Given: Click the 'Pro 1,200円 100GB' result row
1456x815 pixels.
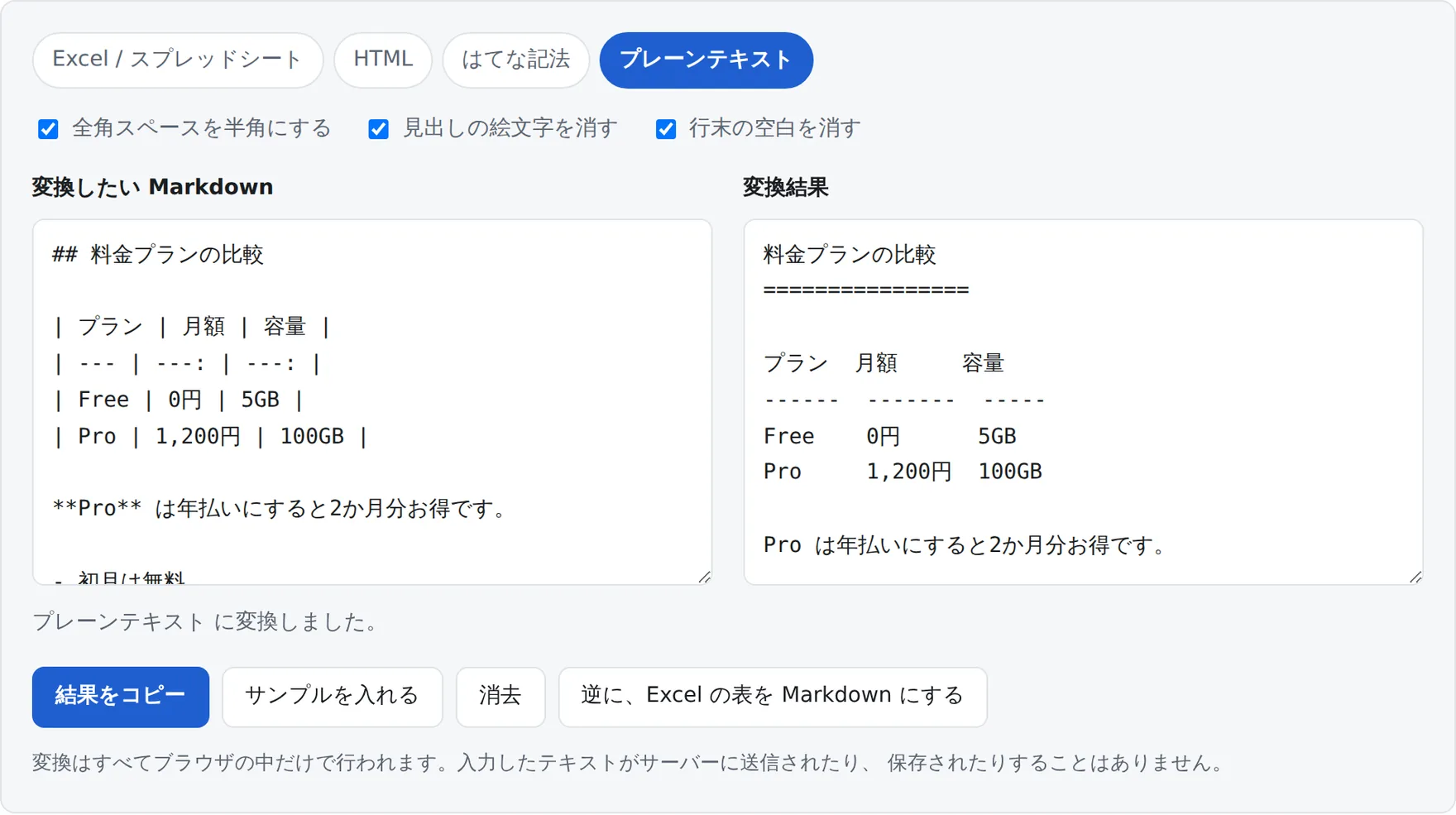Looking at the screenshot, I should (x=903, y=472).
